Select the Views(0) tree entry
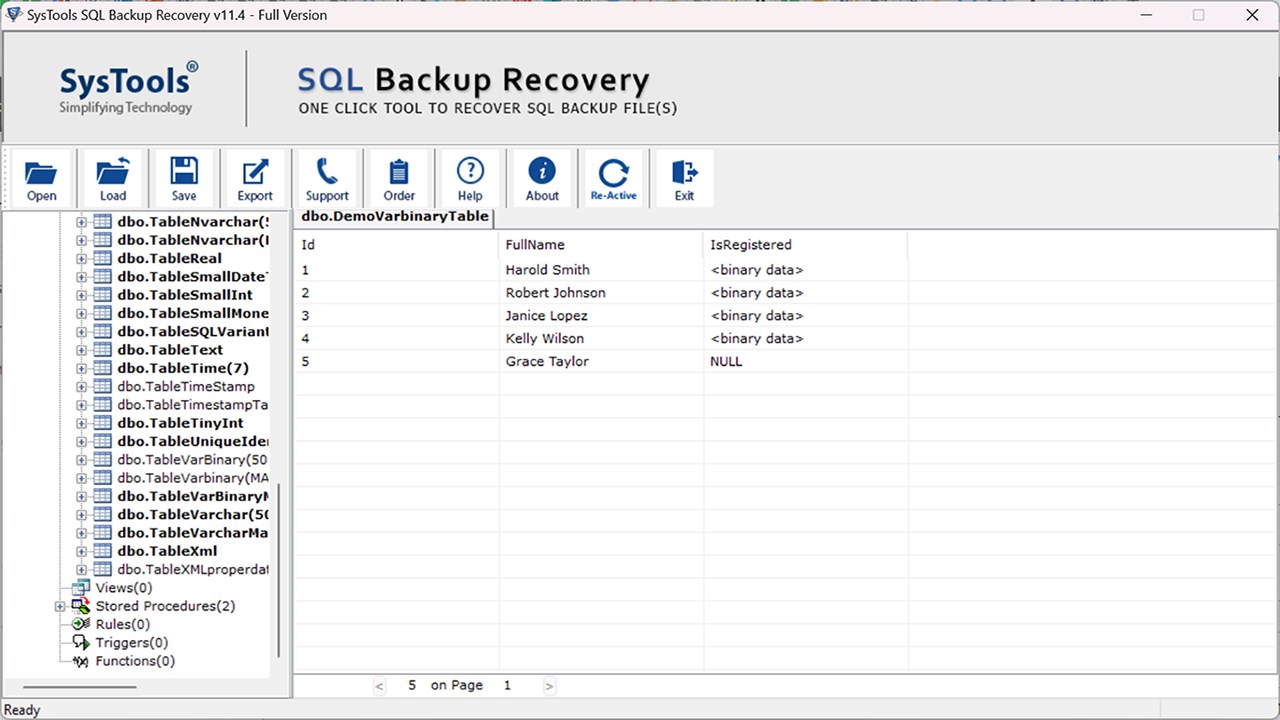 pyautogui.click(x=124, y=588)
